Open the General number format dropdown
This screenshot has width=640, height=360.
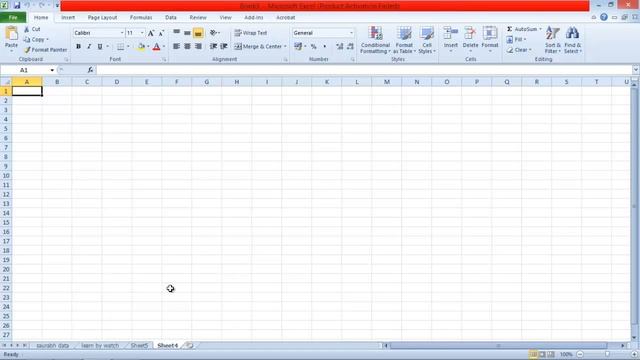coord(351,33)
